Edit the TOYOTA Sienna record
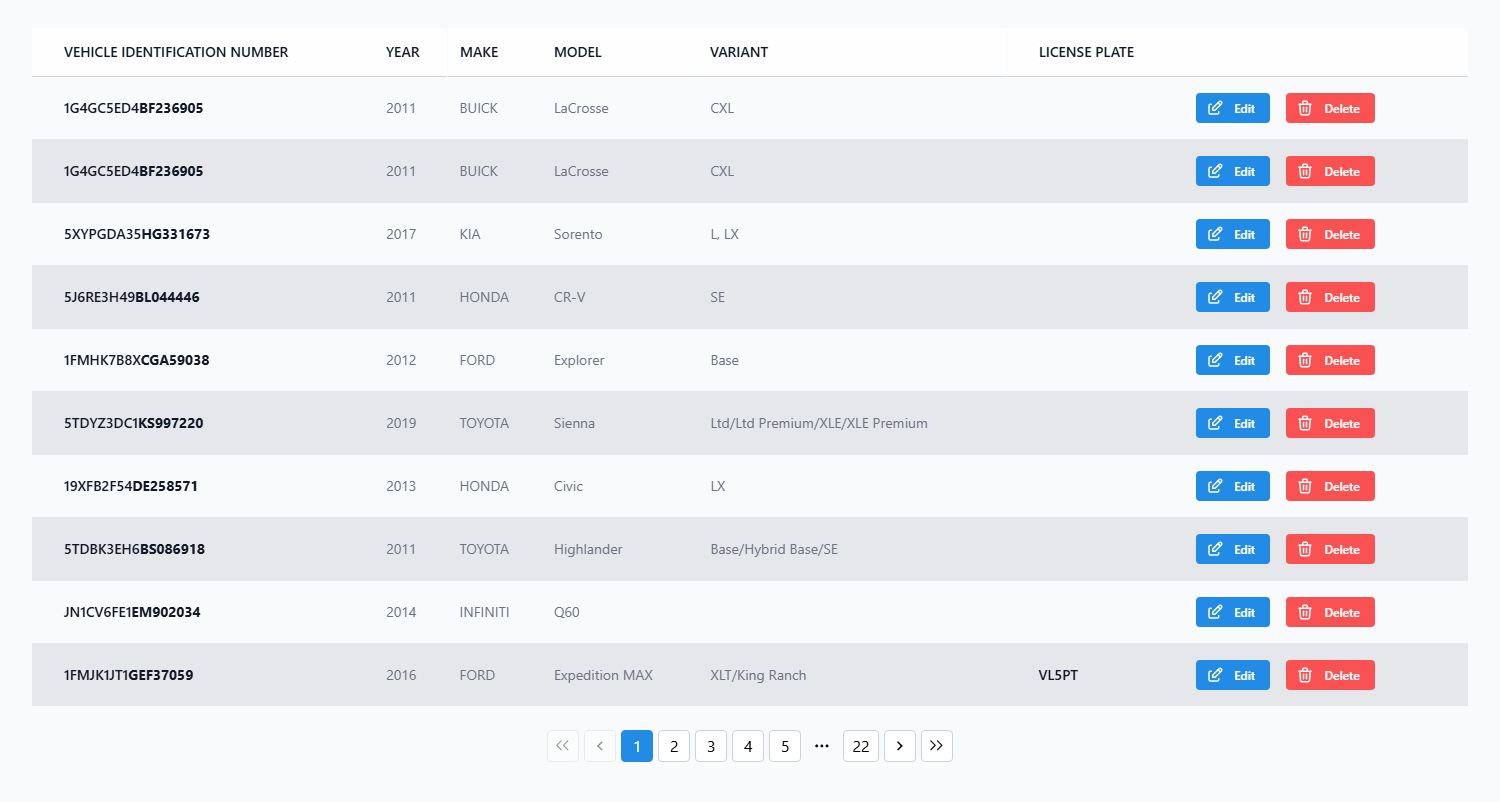This screenshot has width=1500, height=802. pos(1233,423)
